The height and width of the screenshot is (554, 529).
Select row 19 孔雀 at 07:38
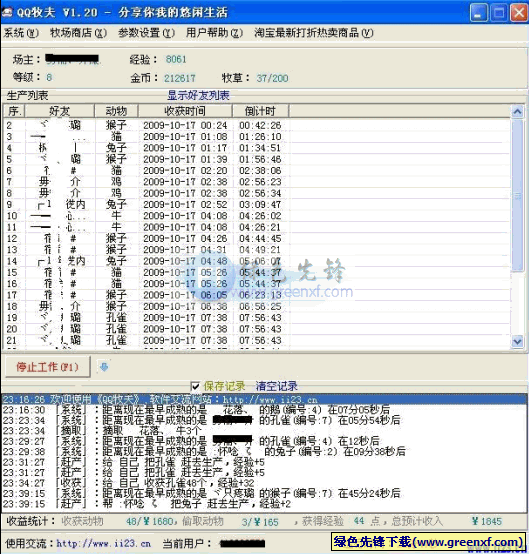click(x=257, y=317)
